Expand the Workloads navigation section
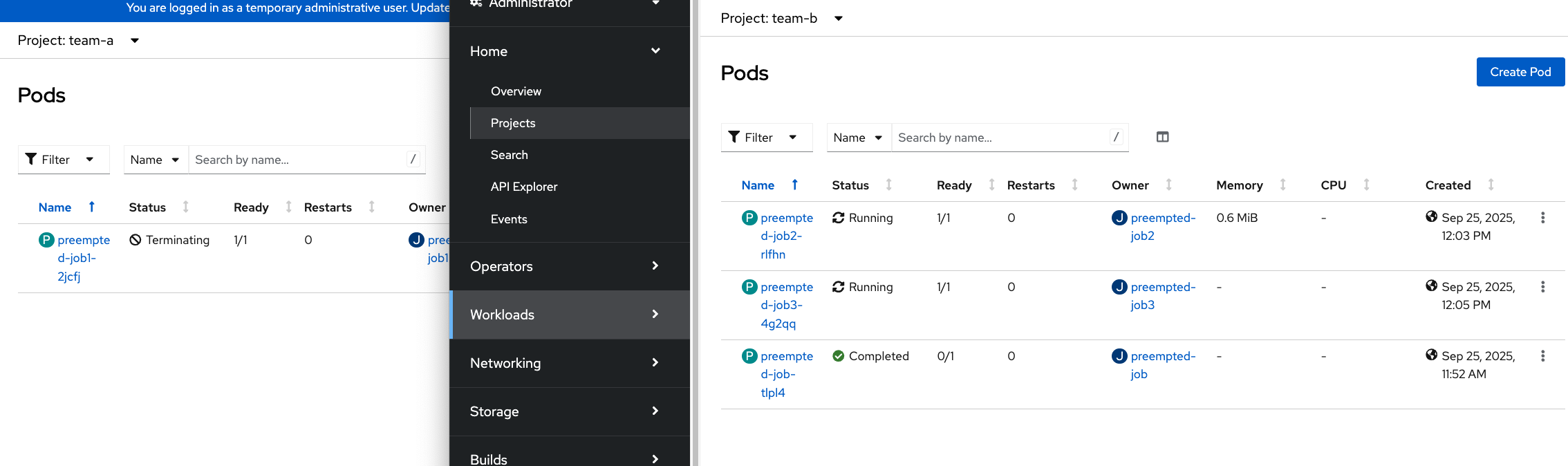1568x466 pixels. [x=564, y=315]
